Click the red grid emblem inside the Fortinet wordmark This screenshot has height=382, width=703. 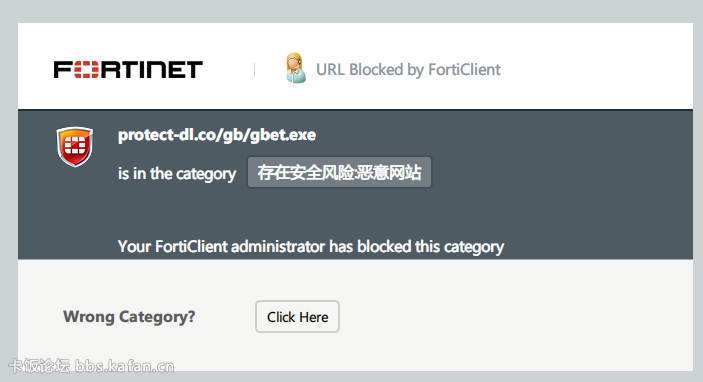pos(86,69)
